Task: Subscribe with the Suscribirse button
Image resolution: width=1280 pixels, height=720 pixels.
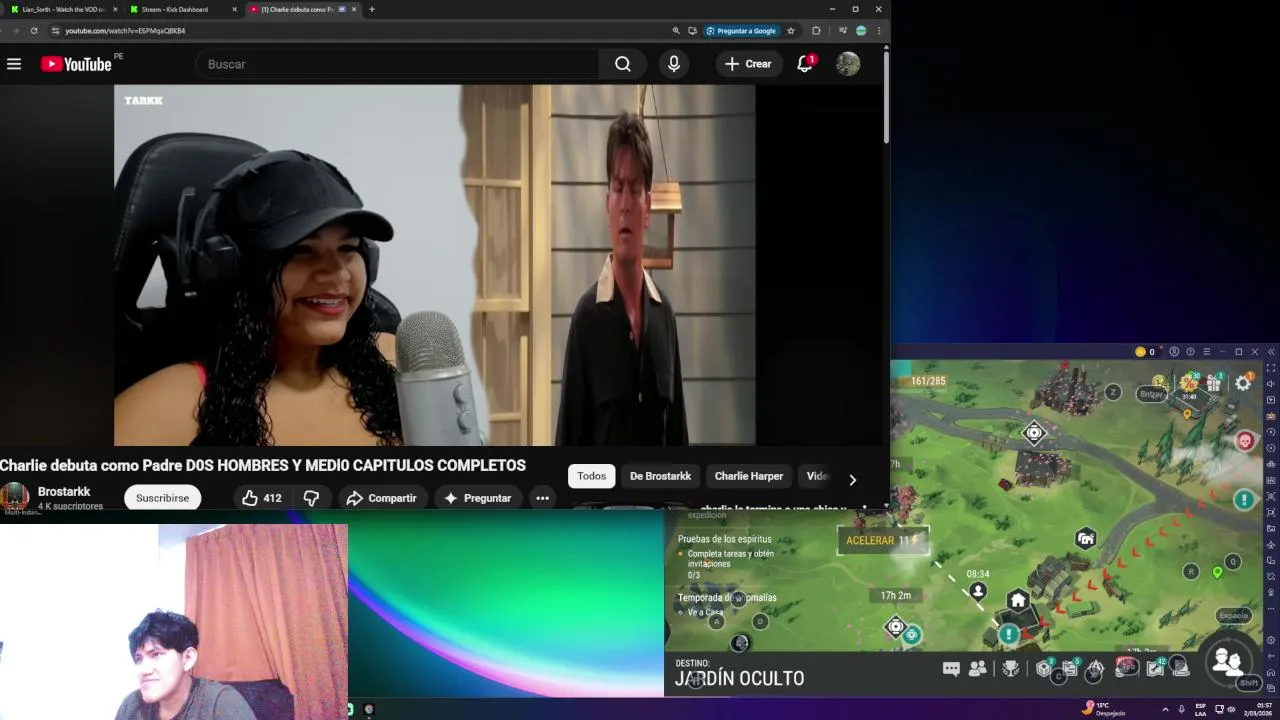Action: [162, 498]
